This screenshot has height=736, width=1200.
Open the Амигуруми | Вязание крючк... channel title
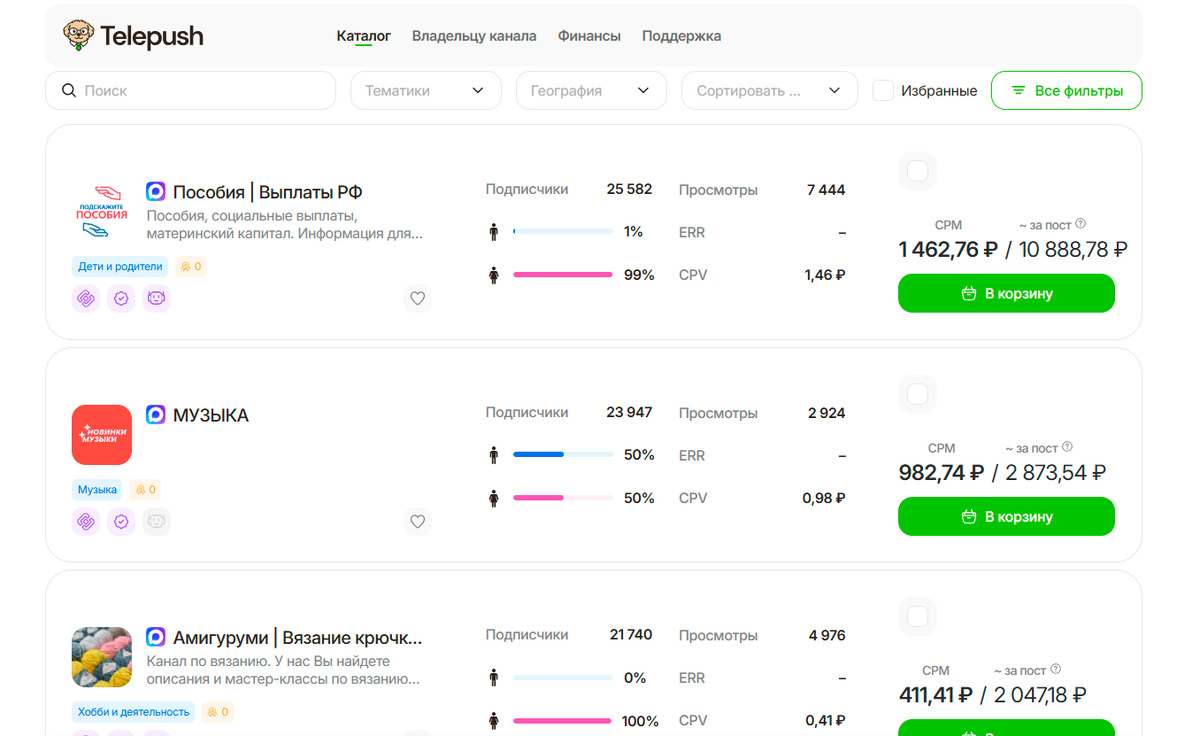coord(298,638)
